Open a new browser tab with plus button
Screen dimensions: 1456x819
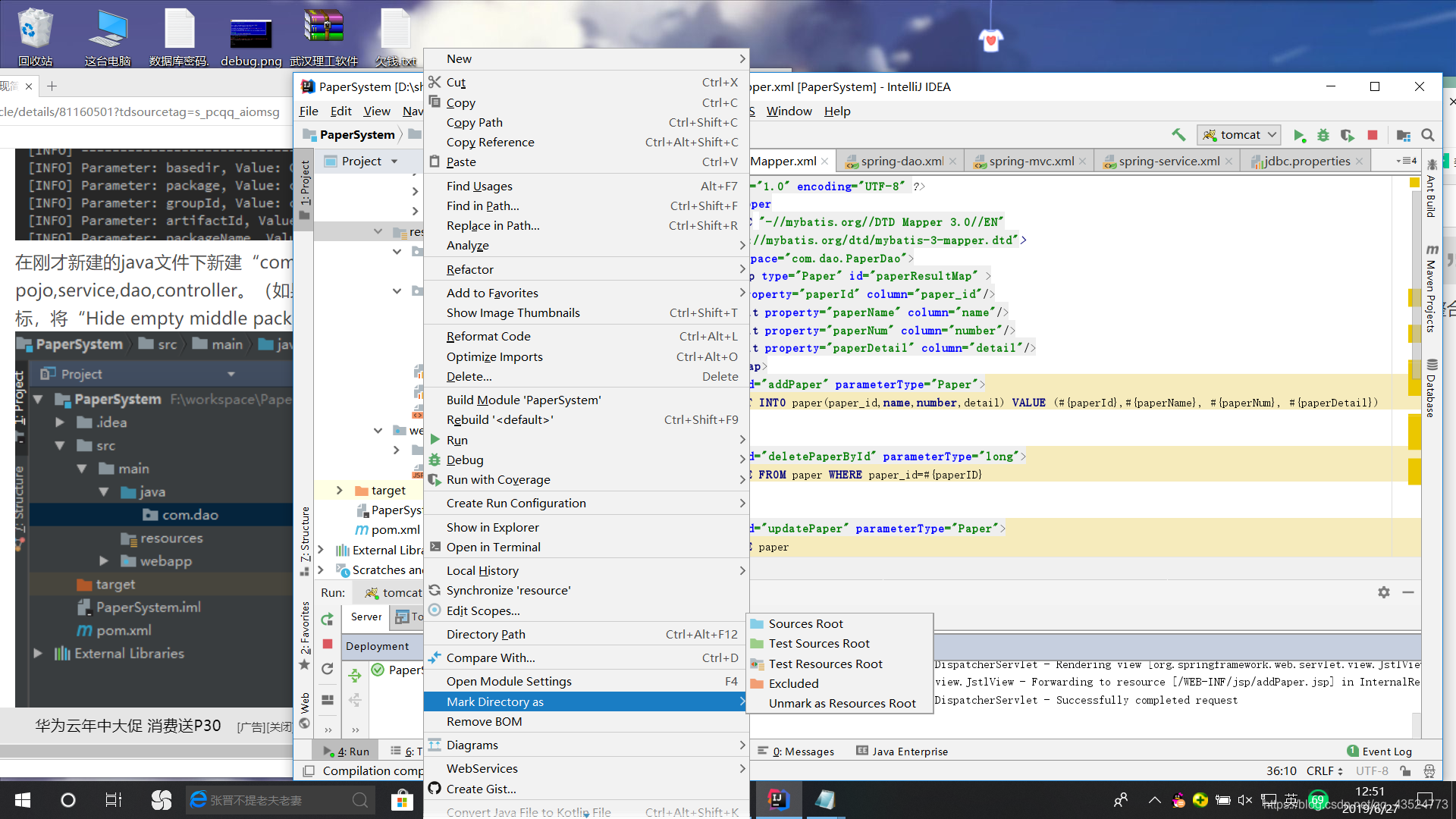(52, 86)
